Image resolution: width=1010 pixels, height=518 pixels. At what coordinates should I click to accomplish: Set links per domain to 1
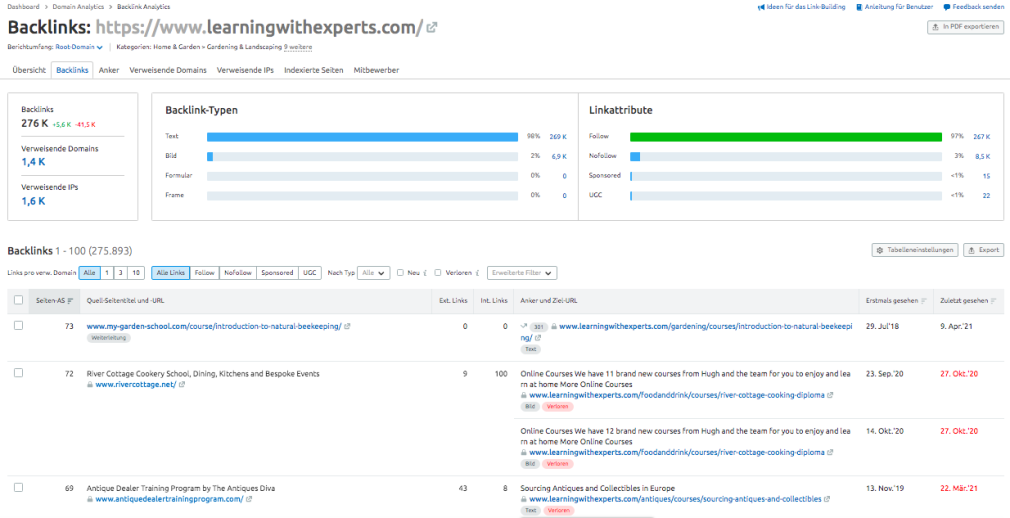107,273
